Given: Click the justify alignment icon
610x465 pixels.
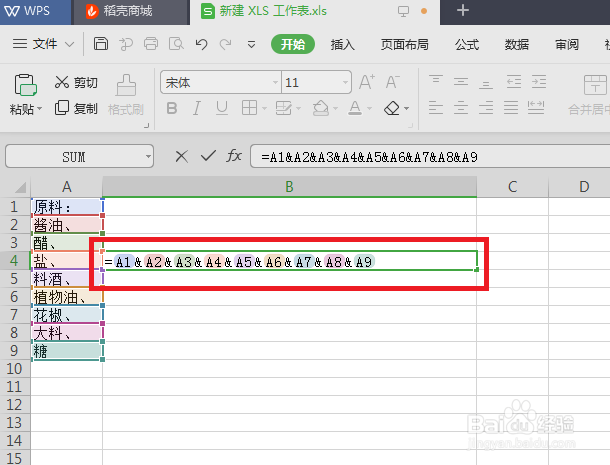Looking at the screenshot, I should coord(511,107).
